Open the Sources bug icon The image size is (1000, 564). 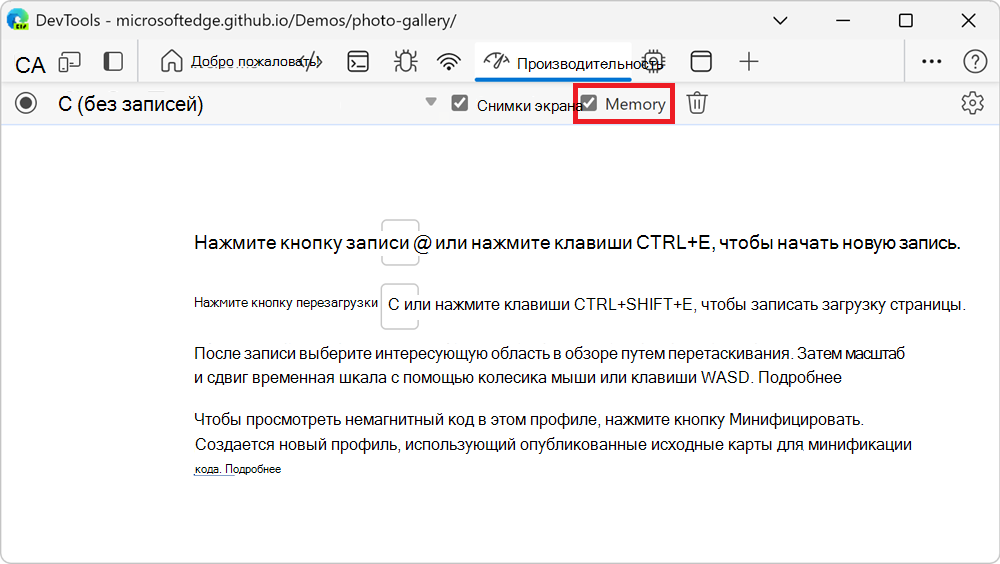405,62
